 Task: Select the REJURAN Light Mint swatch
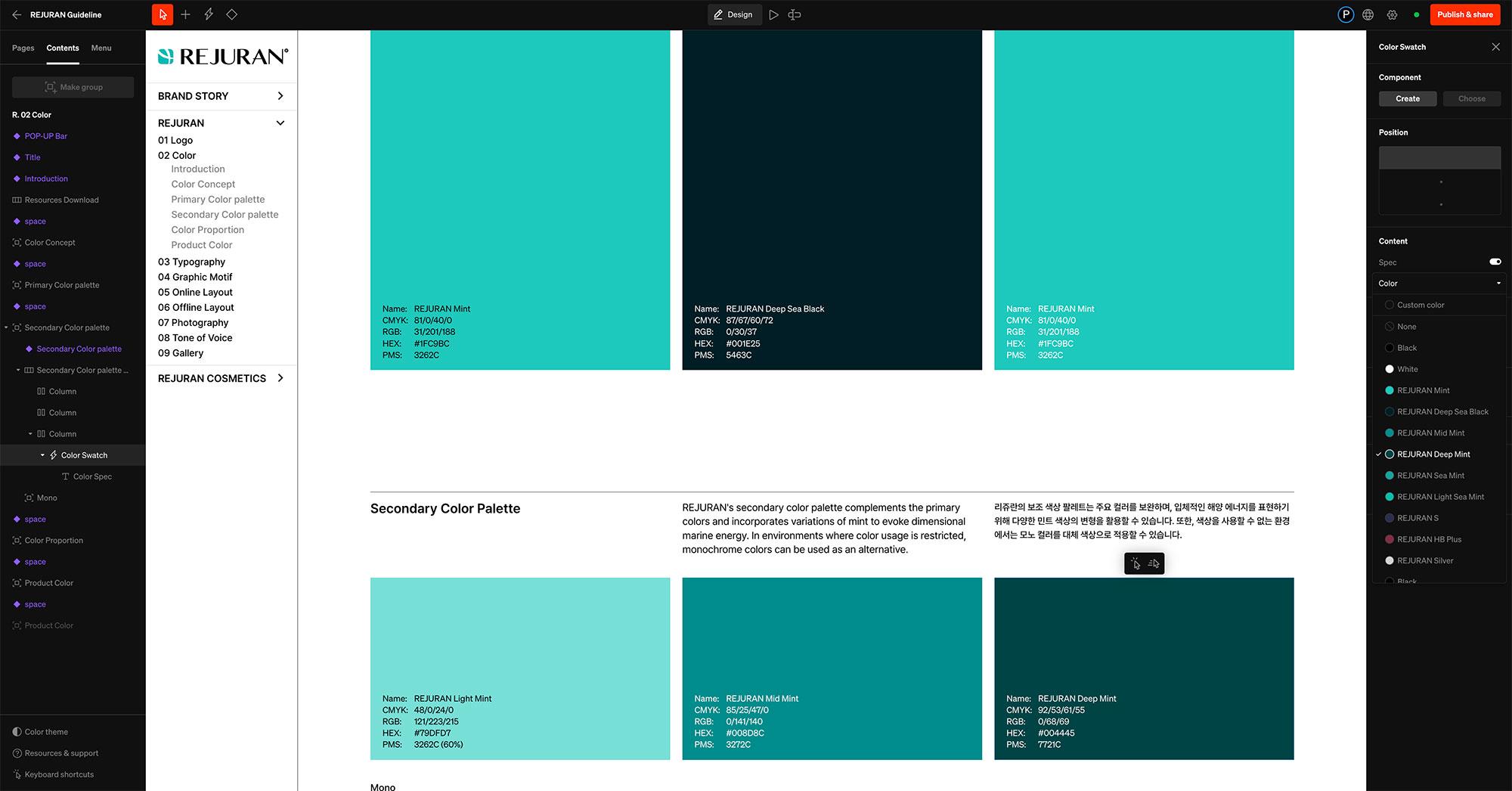pyautogui.click(x=520, y=668)
